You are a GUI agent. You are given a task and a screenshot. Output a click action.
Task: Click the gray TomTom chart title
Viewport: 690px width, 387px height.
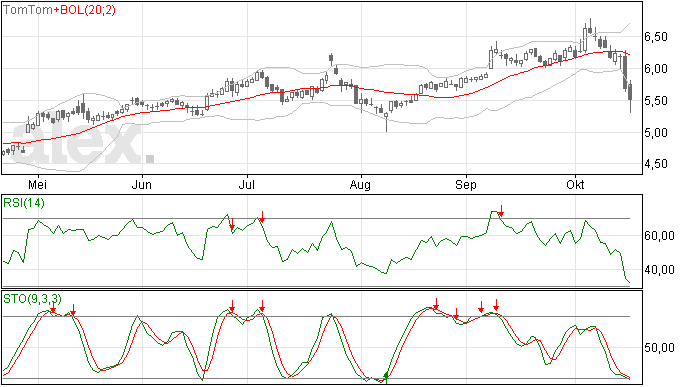[x=28, y=10]
